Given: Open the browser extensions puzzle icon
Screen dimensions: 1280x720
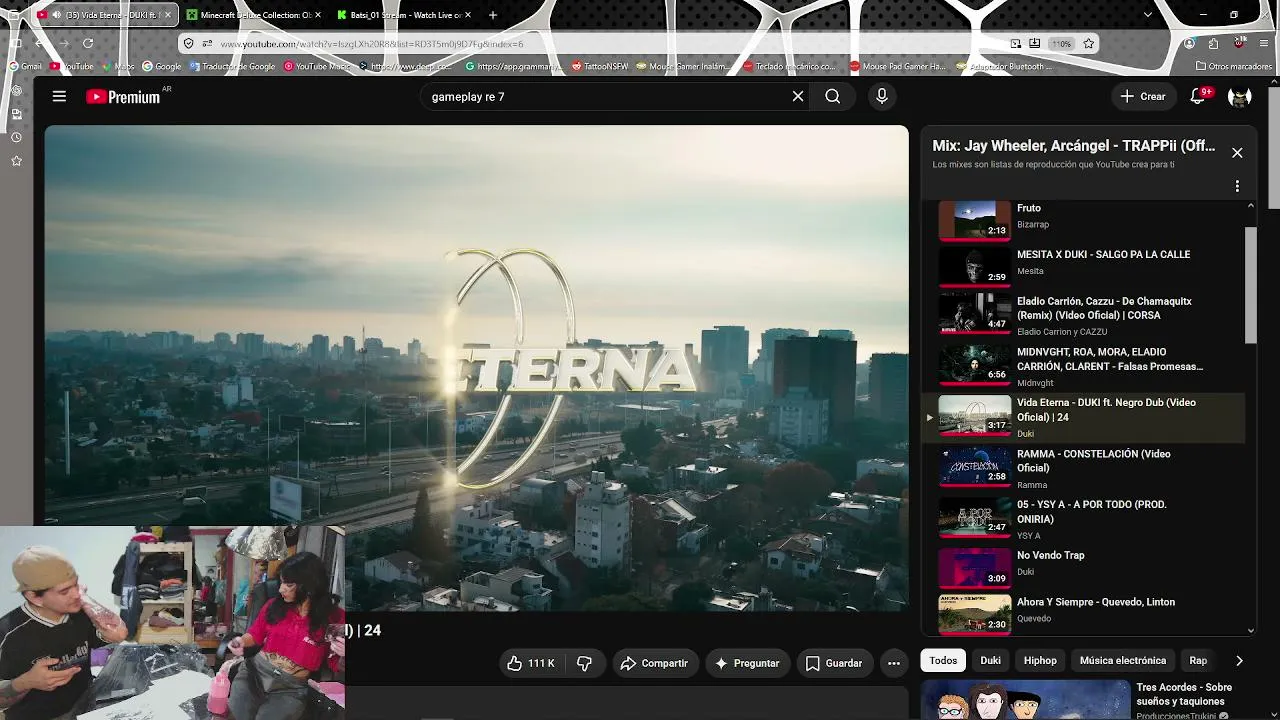Looking at the screenshot, I should 1213,43.
